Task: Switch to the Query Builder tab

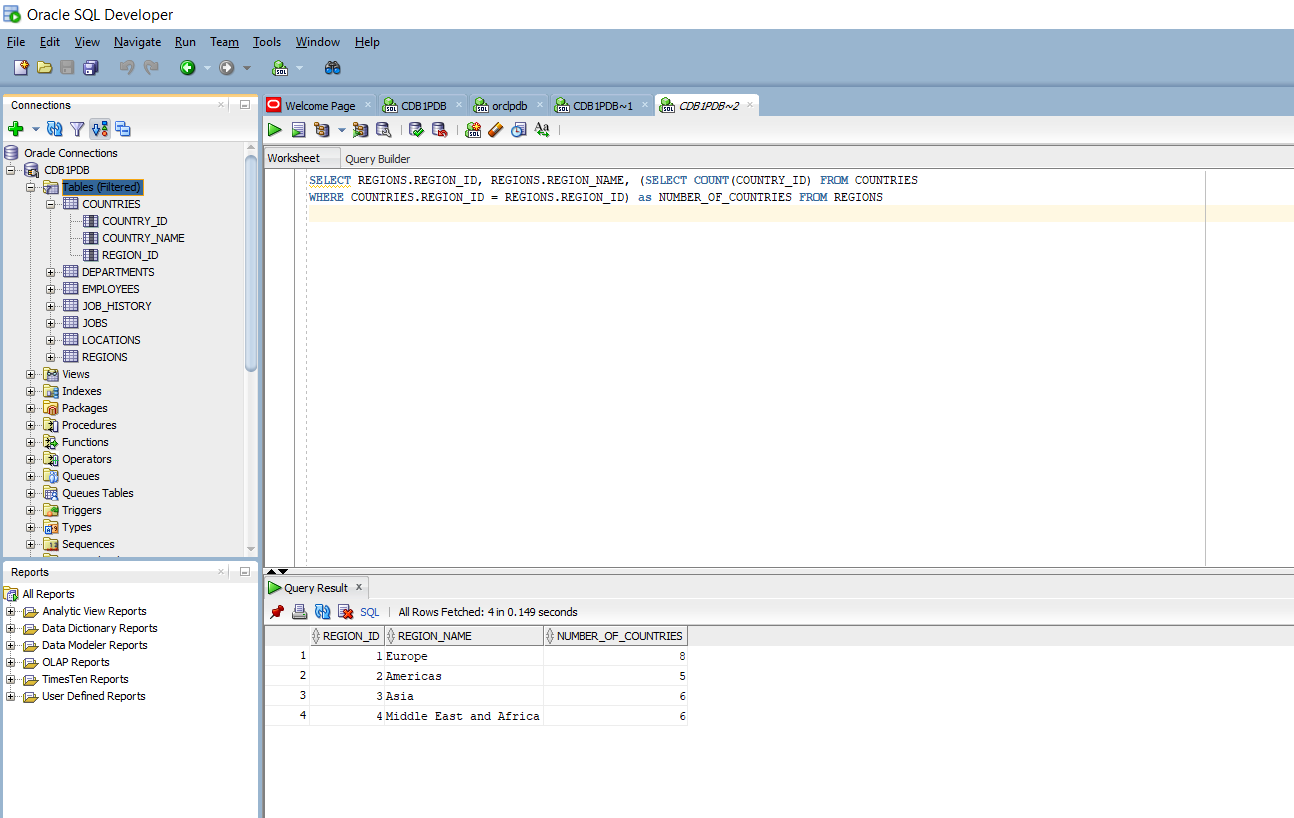Action: tap(377, 159)
